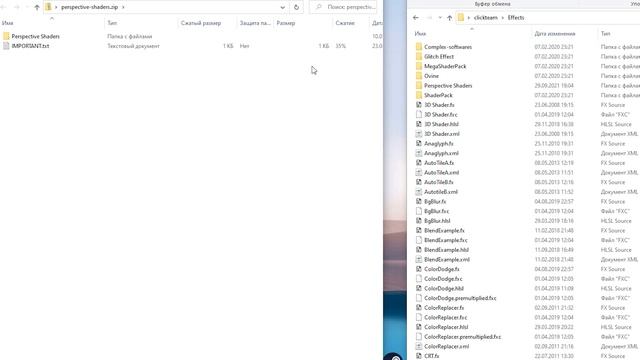640x360 pixels.
Task: Expand the chevron after the perspective-shaders.zip breadcrumb
Action: click(123, 7)
